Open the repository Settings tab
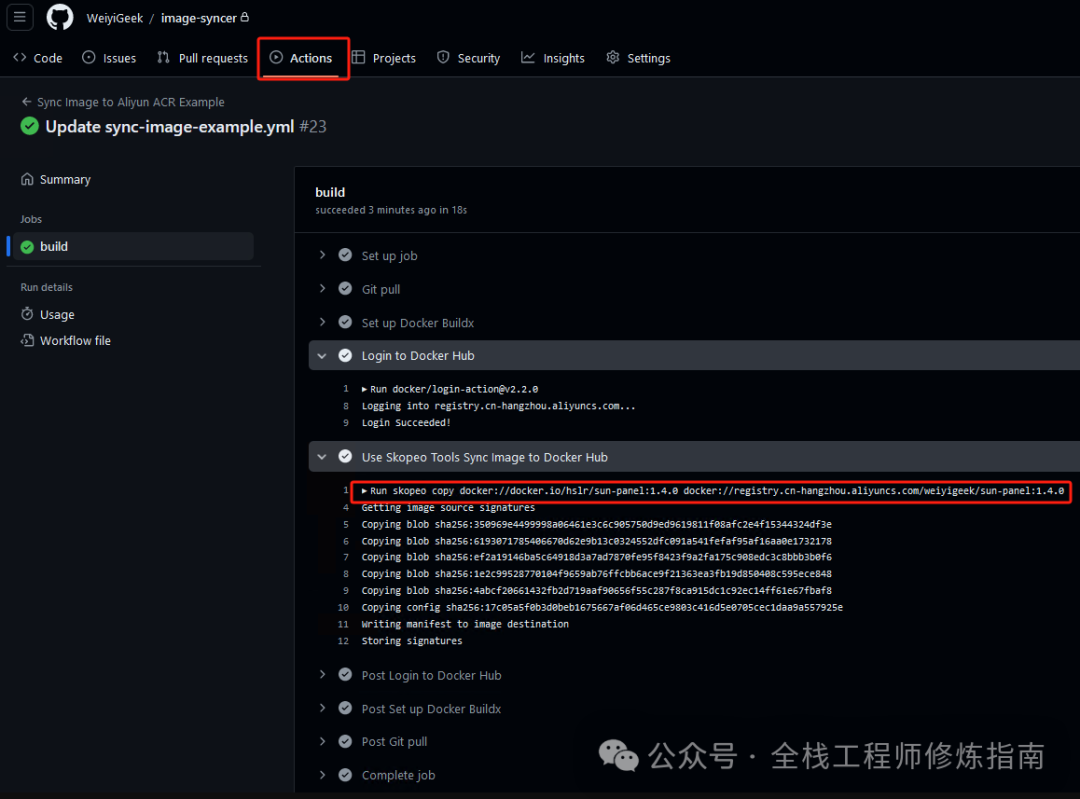1080x799 pixels. point(638,58)
